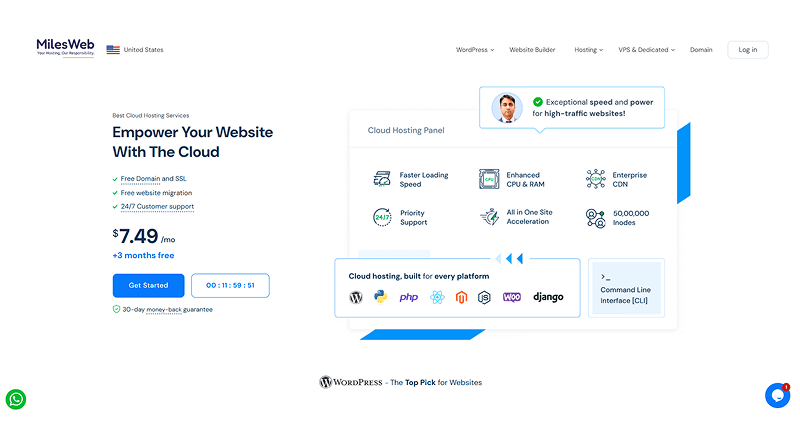Click the React platform icon
800x445 pixels.
coord(436,297)
